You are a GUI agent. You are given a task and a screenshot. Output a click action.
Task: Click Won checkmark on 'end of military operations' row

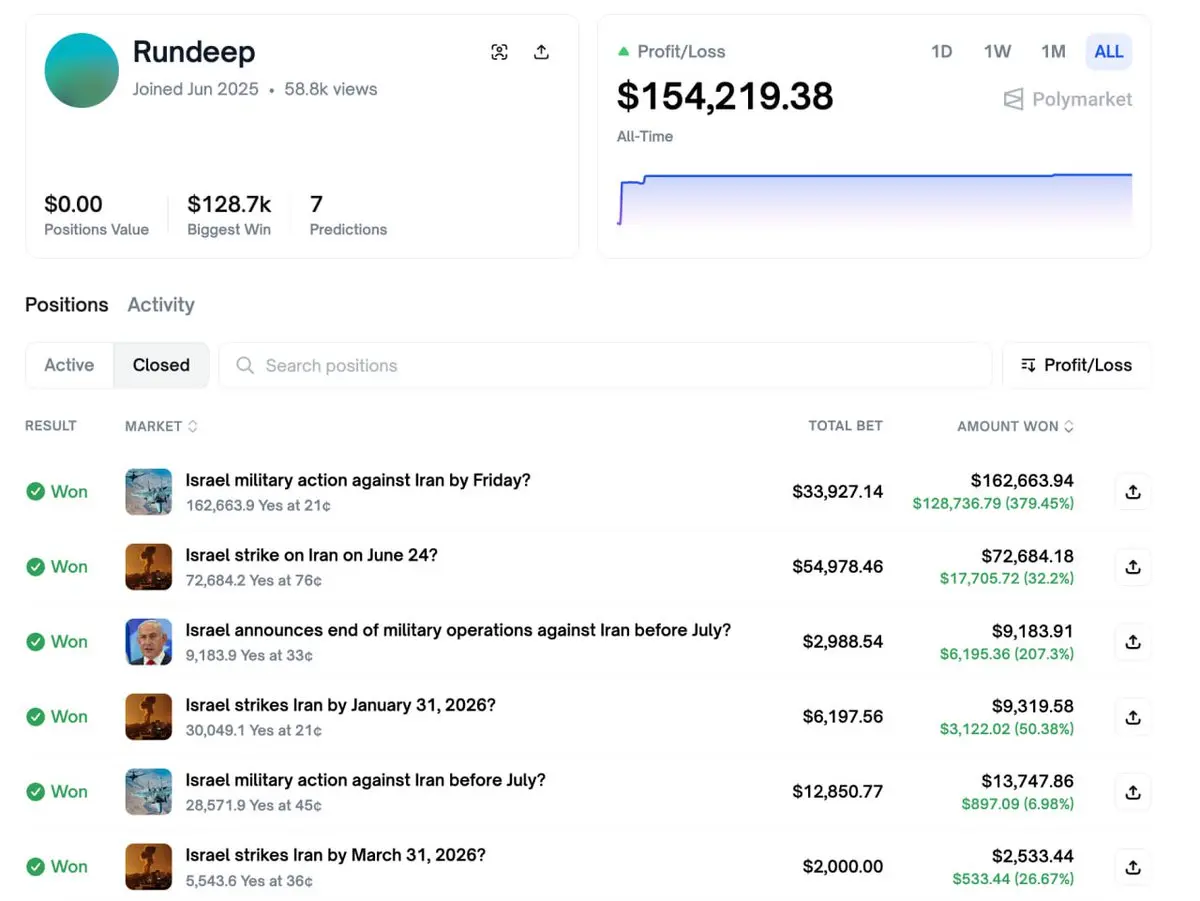(x=35, y=641)
